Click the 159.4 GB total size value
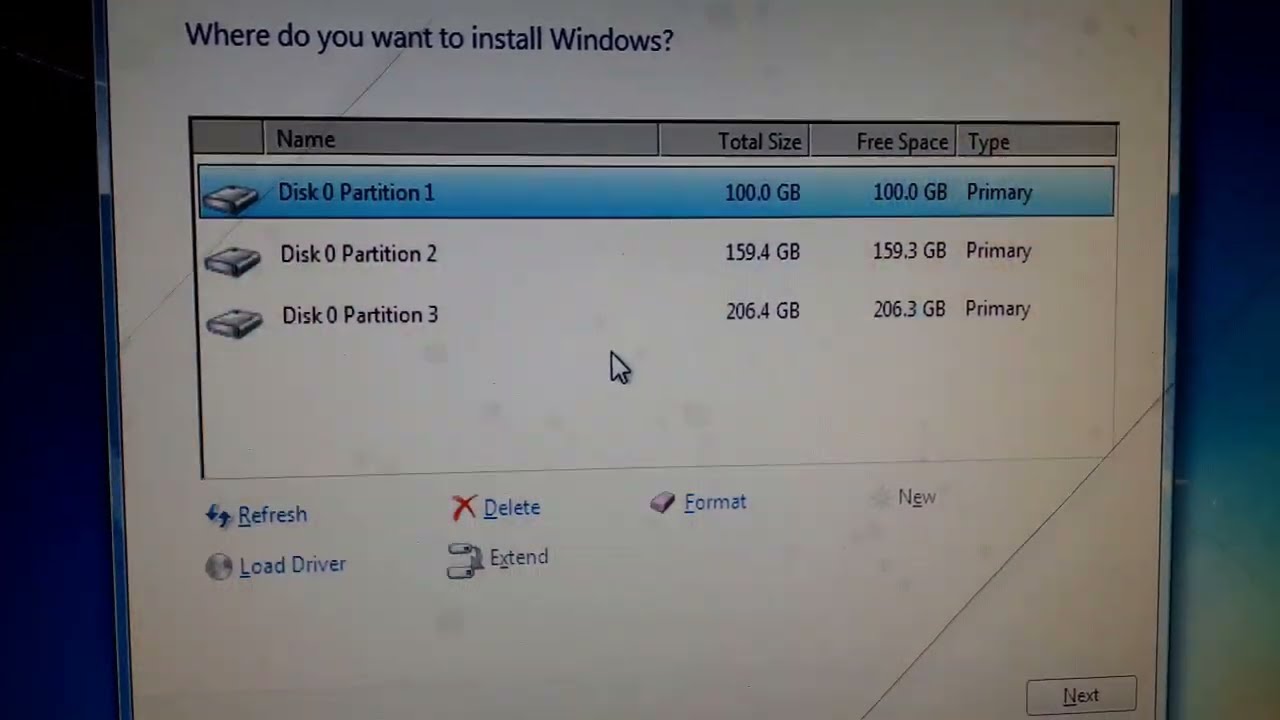The height and width of the screenshot is (720, 1280). pos(762,252)
